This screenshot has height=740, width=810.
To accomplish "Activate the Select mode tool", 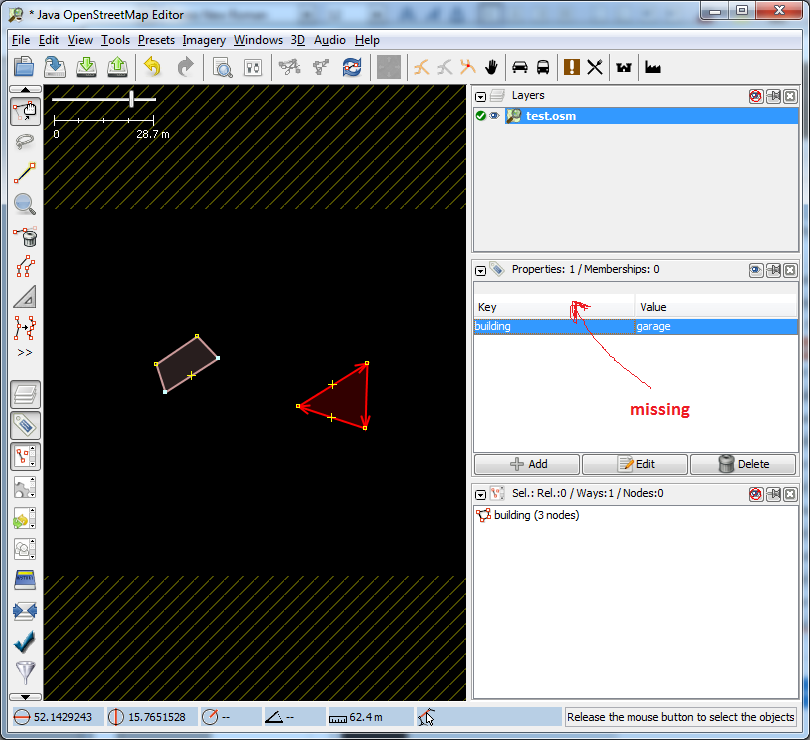I will (x=25, y=111).
